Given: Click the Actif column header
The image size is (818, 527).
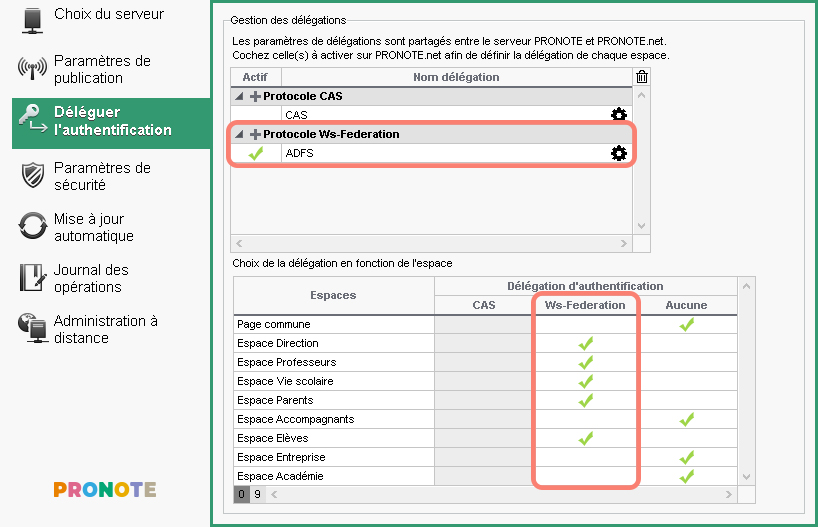Looking at the screenshot, I should point(256,77).
